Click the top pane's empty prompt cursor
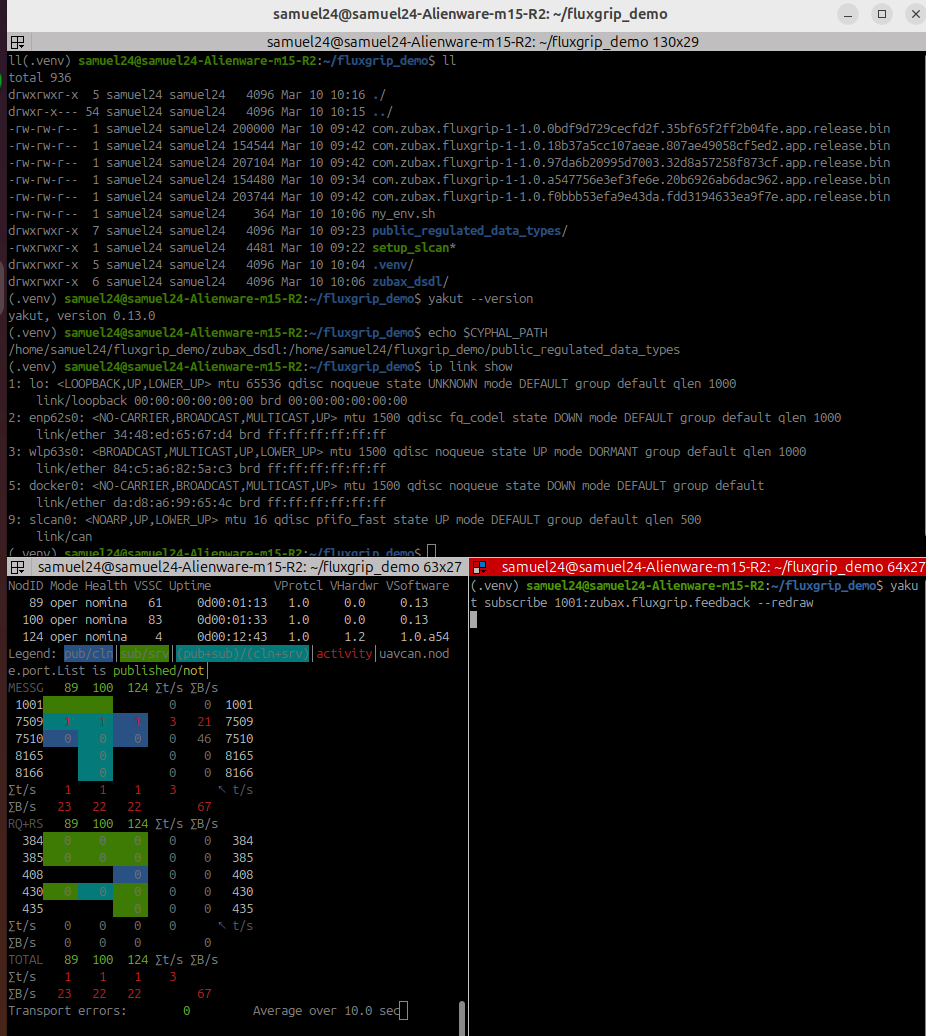Screen dimensions: 926x1036 [431, 552]
